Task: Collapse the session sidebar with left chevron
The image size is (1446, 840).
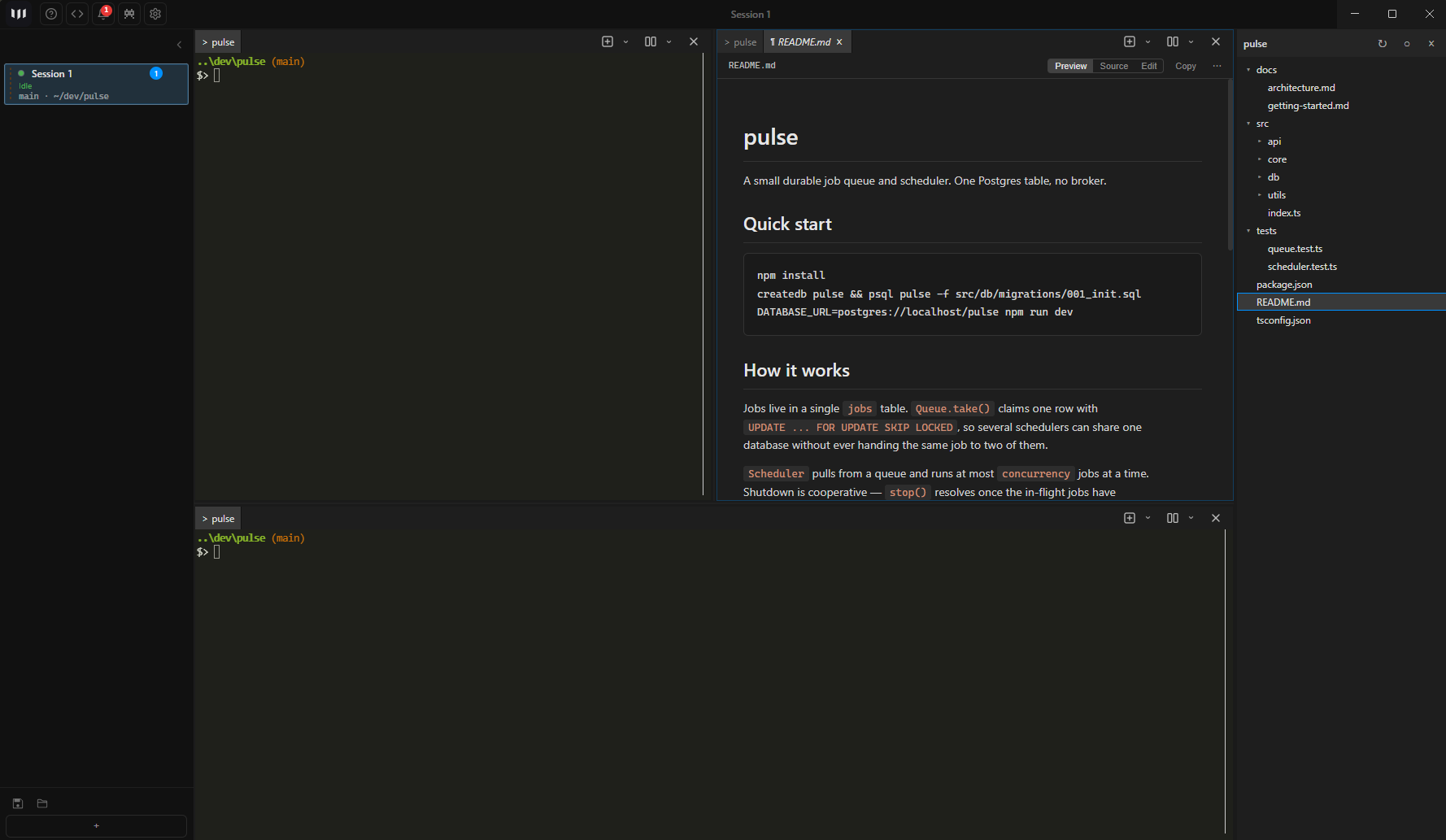Action: click(179, 45)
